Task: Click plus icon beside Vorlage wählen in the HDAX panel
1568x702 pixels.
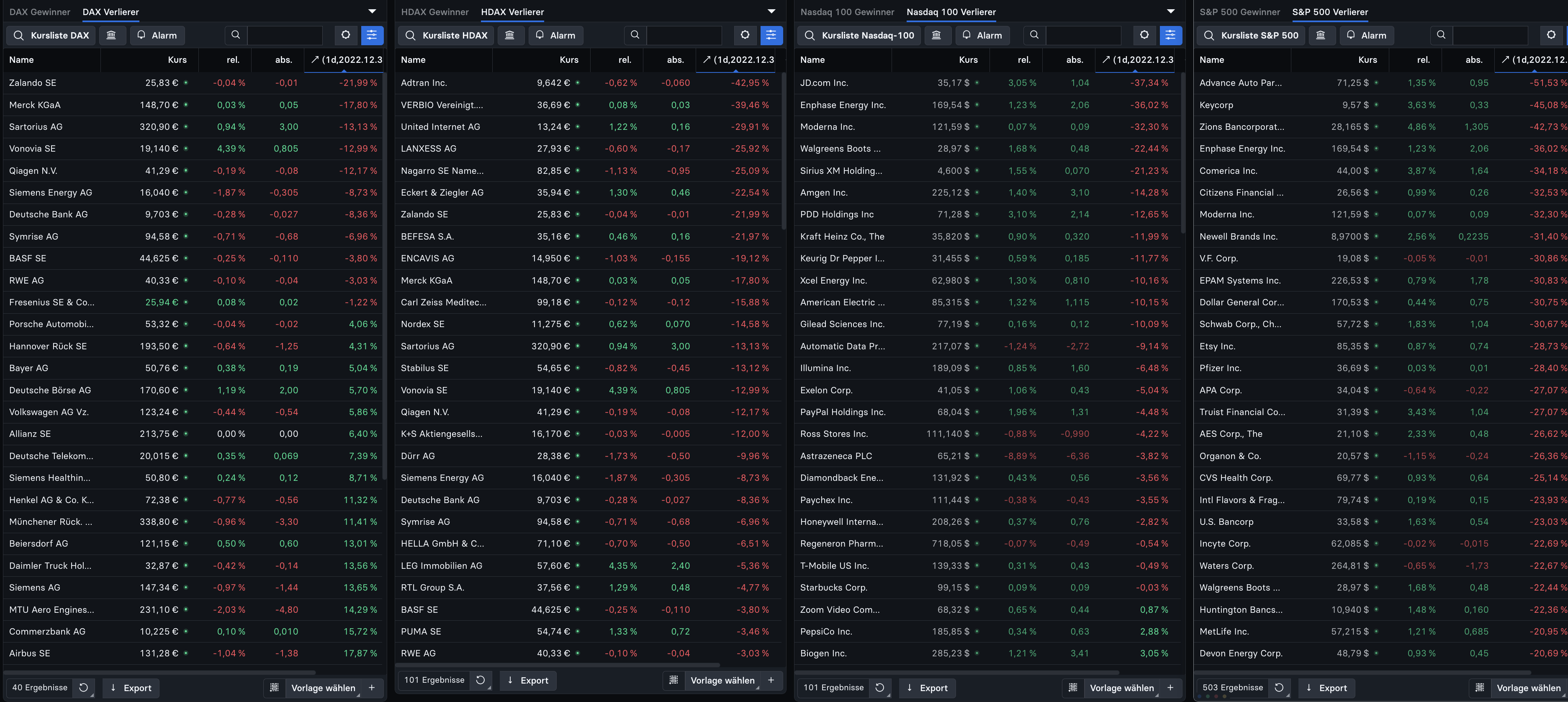Action: click(x=771, y=680)
